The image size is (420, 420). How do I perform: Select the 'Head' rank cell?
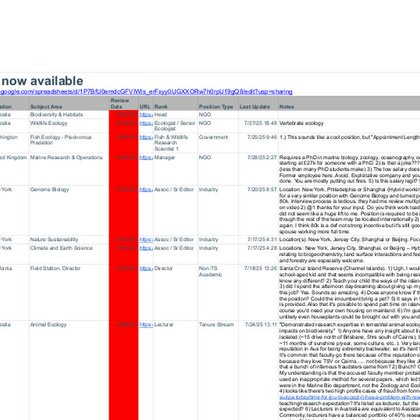pyautogui.click(x=175, y=115)
